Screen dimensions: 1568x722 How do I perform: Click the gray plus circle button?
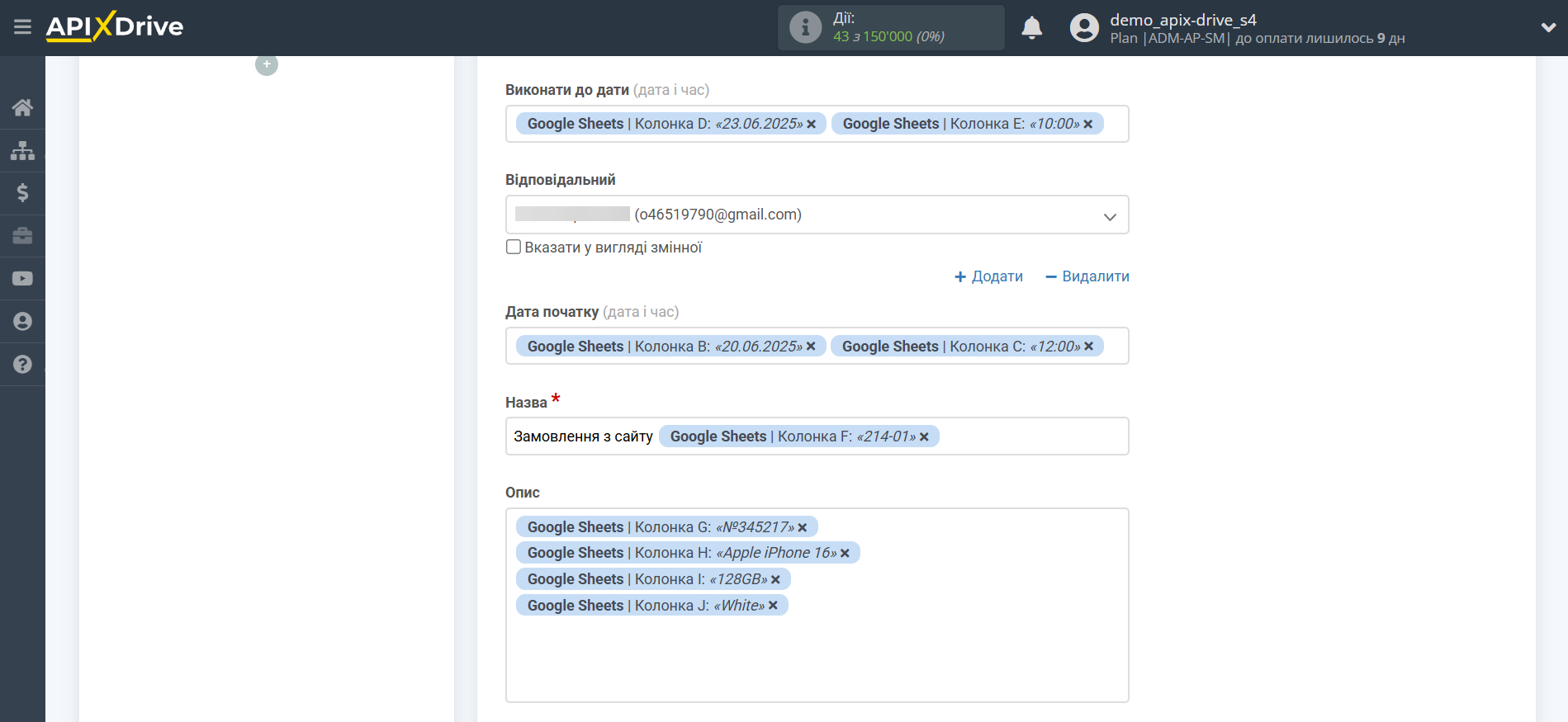click(x=267, y=64)
